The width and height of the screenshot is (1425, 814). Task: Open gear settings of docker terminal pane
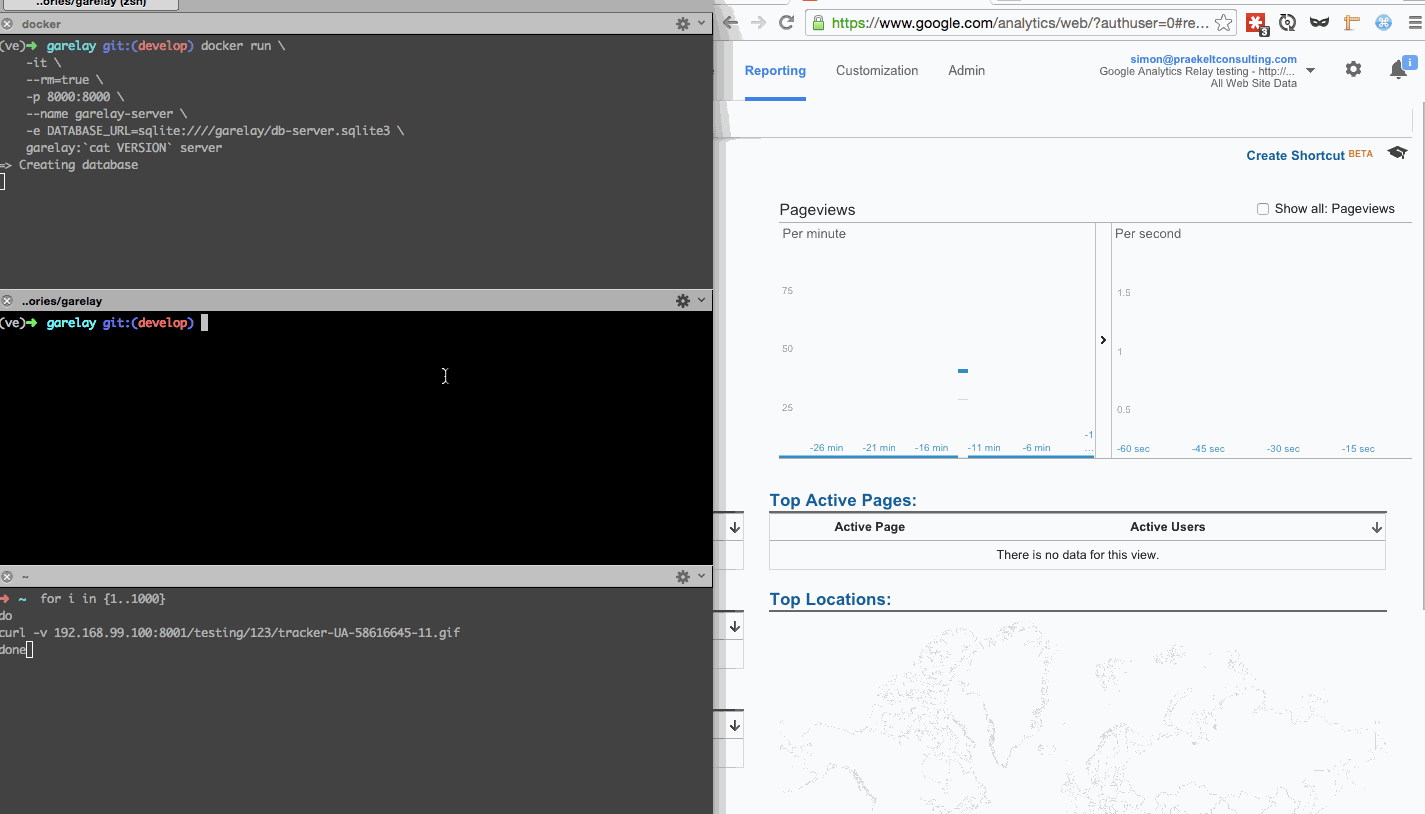pyautogui.click(x=683, y=24)
